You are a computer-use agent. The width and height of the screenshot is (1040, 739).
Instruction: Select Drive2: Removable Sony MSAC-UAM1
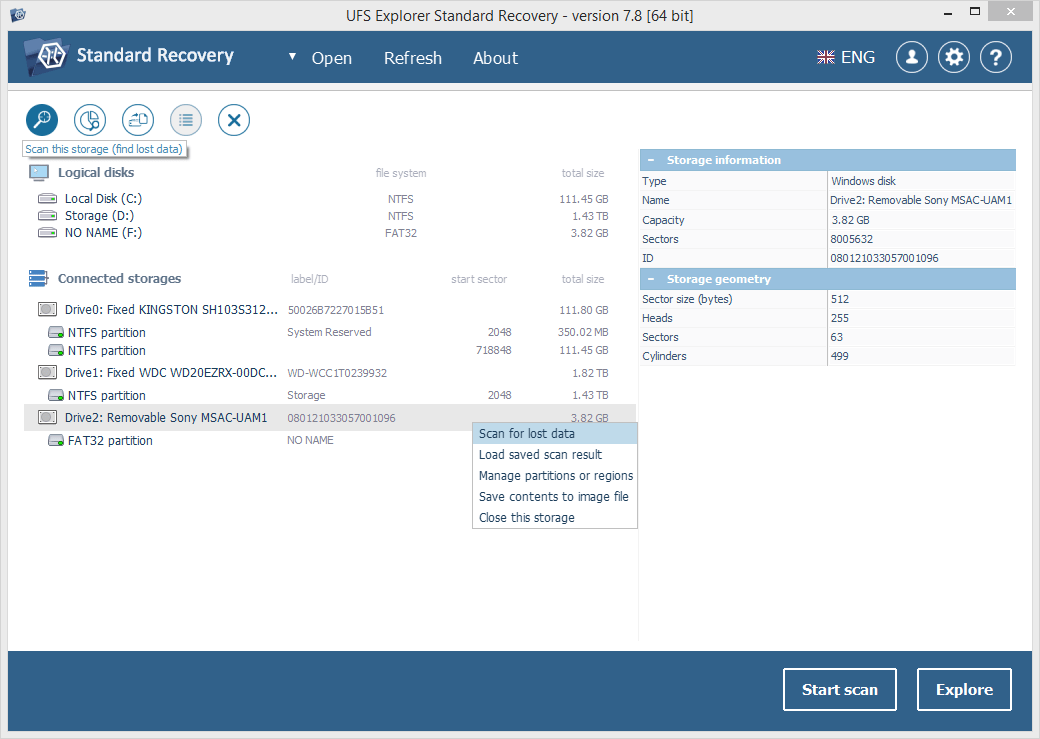[x=165, y=417]
